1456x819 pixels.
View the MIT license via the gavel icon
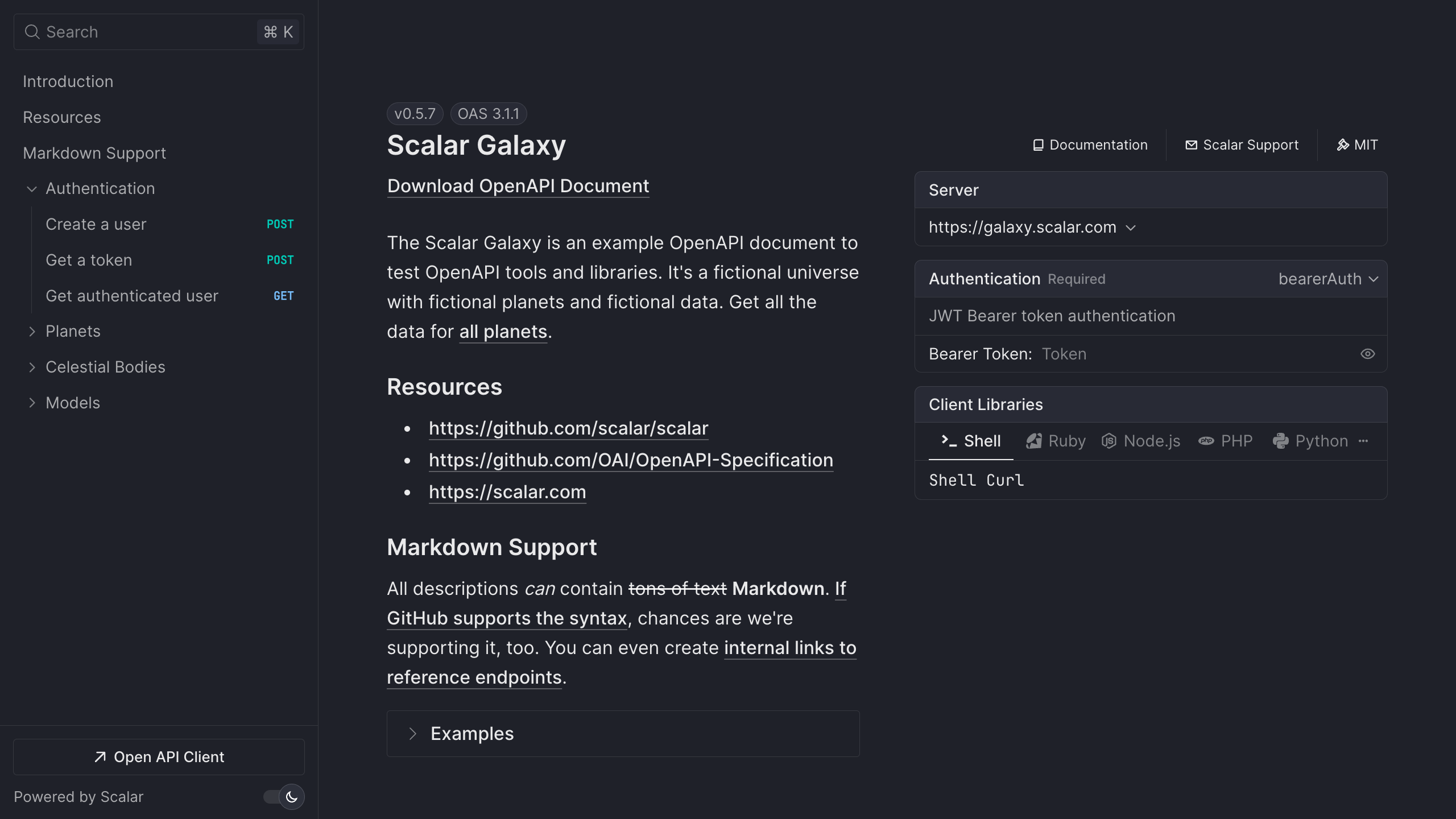click(1342, 144)
